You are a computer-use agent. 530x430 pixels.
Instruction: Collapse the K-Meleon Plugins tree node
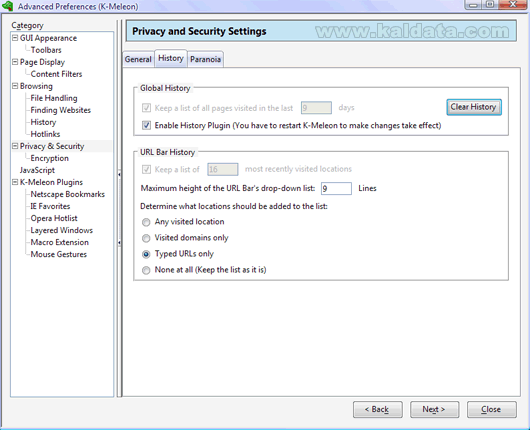click(15, 182)
